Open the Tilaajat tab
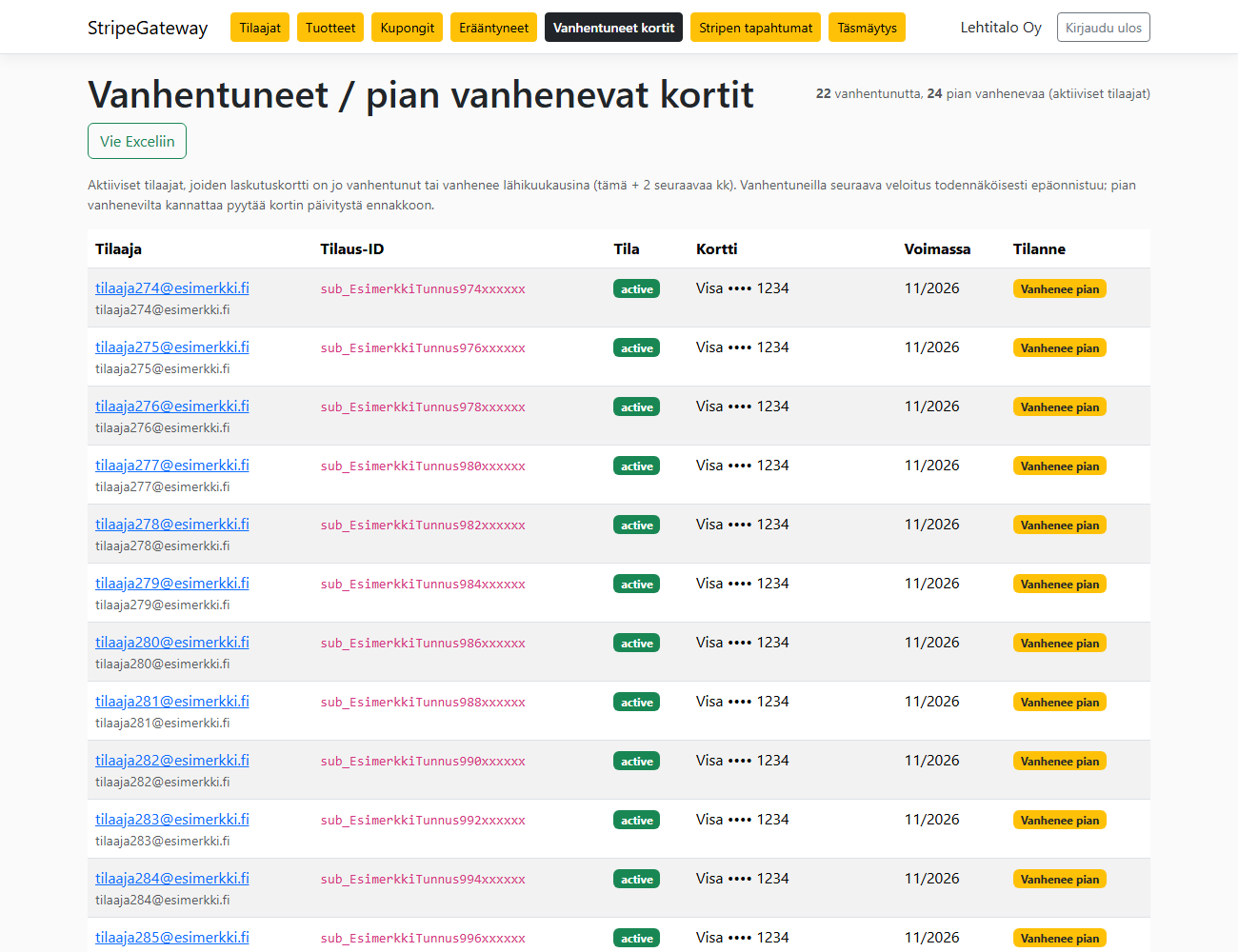The width and height of the screenshot is (1238, 952). [260, 28]
